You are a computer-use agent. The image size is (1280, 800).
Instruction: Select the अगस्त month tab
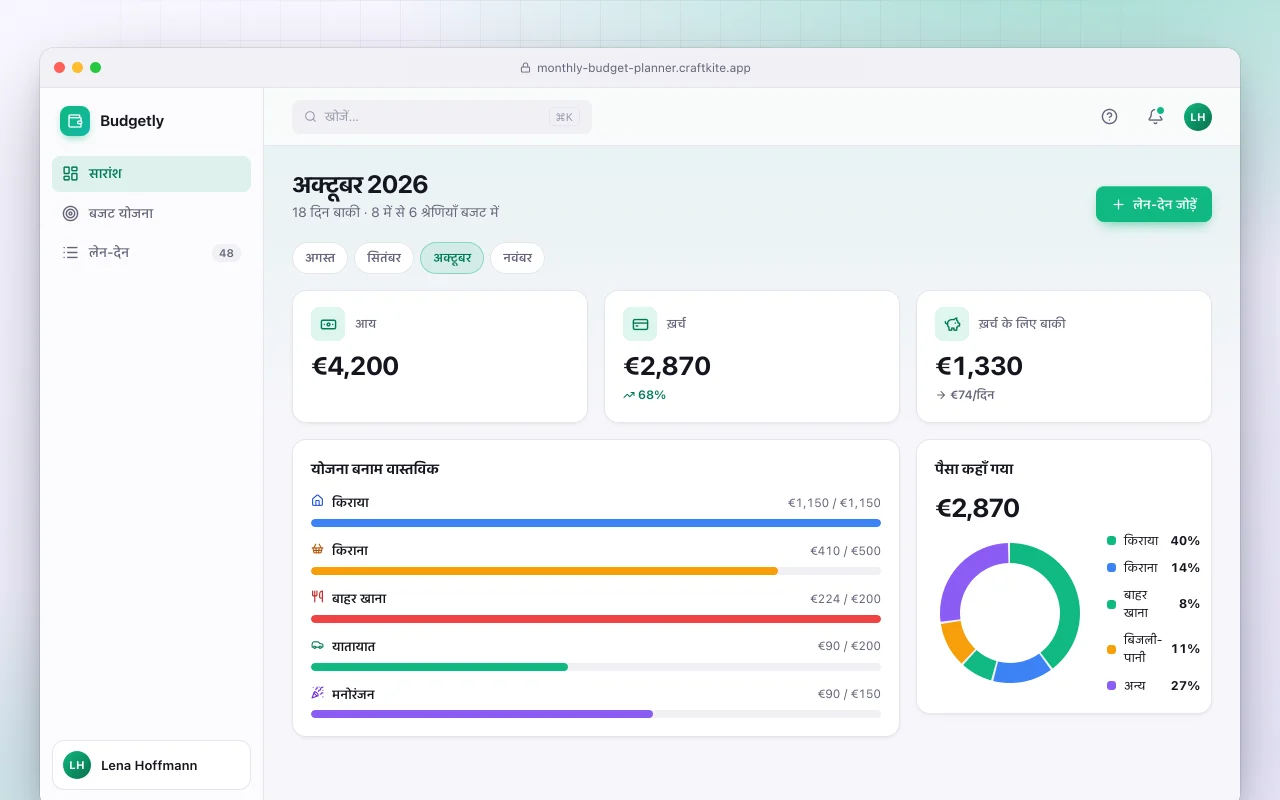[320, 258]
